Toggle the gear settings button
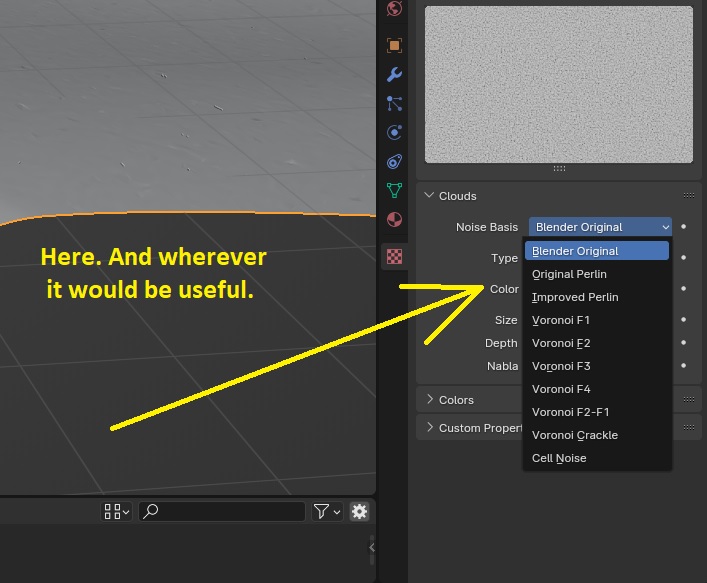Screen dimensions: 707x583 coord(359,511)
